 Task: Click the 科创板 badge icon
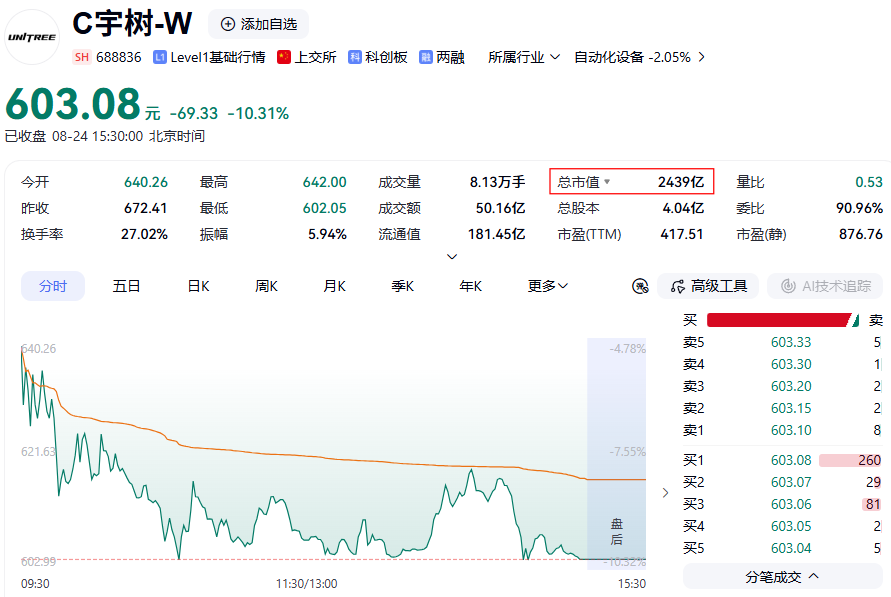(x=355, y=57)
